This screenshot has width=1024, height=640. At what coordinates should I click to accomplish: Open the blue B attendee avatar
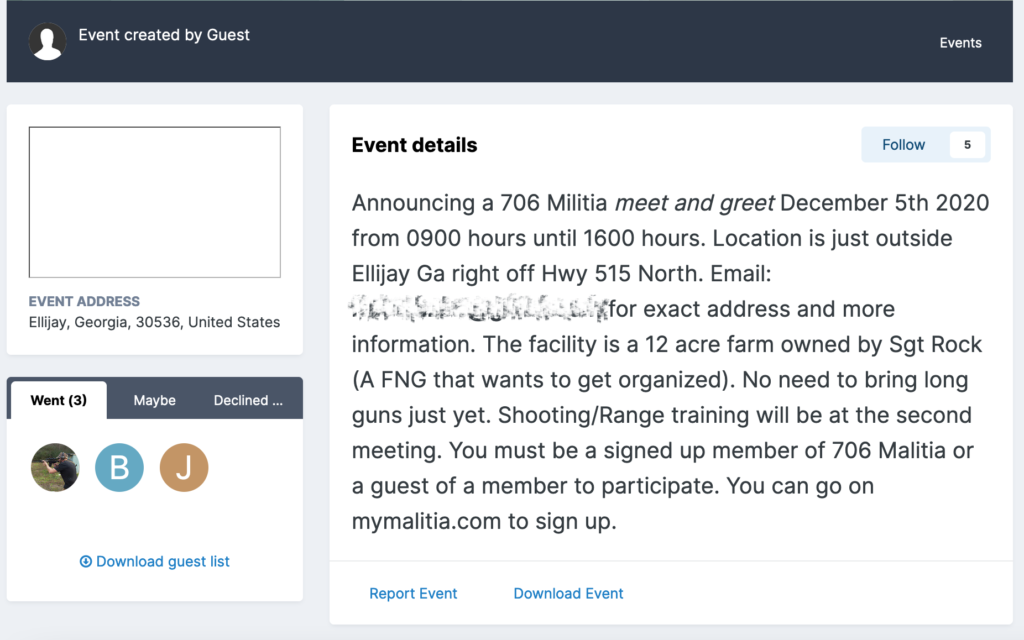(x=120, y=468)
